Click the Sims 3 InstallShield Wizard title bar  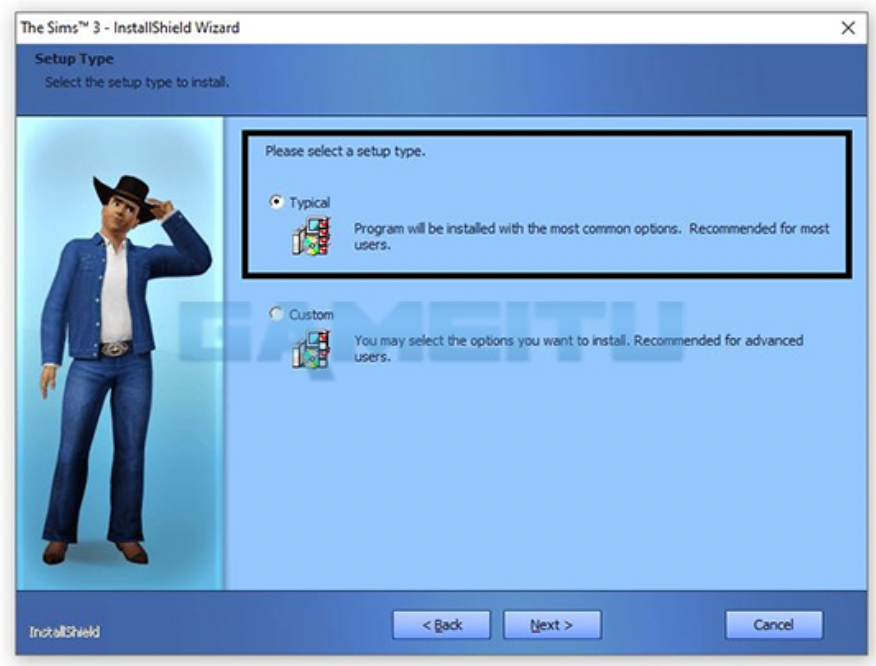pos(425,27)
